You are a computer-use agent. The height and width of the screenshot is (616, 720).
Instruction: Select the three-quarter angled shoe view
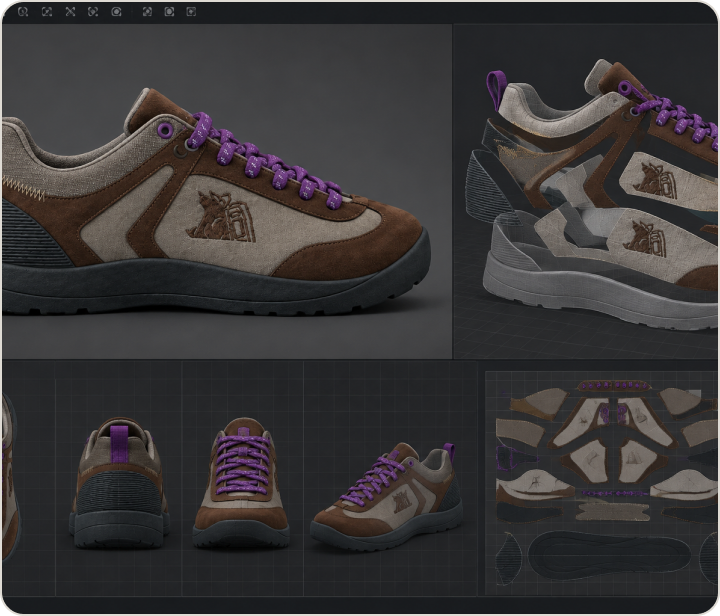pyautogui.click(x=386, y=497)
